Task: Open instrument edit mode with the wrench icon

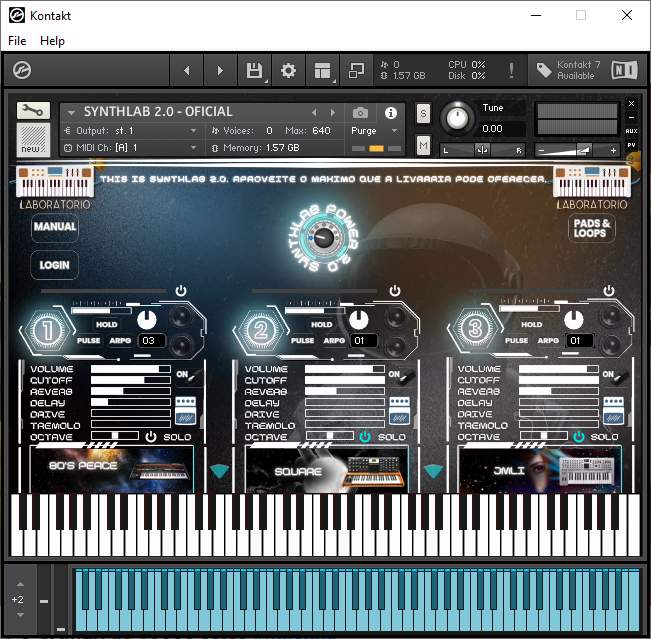Action: pyautogui.click(x=33, y=110)
